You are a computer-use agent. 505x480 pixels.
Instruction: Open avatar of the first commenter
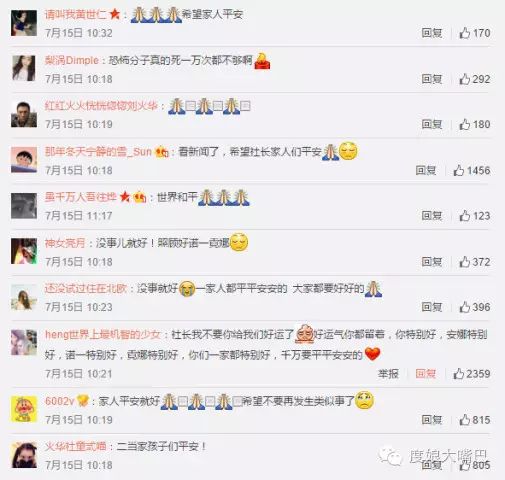point(24,23)
